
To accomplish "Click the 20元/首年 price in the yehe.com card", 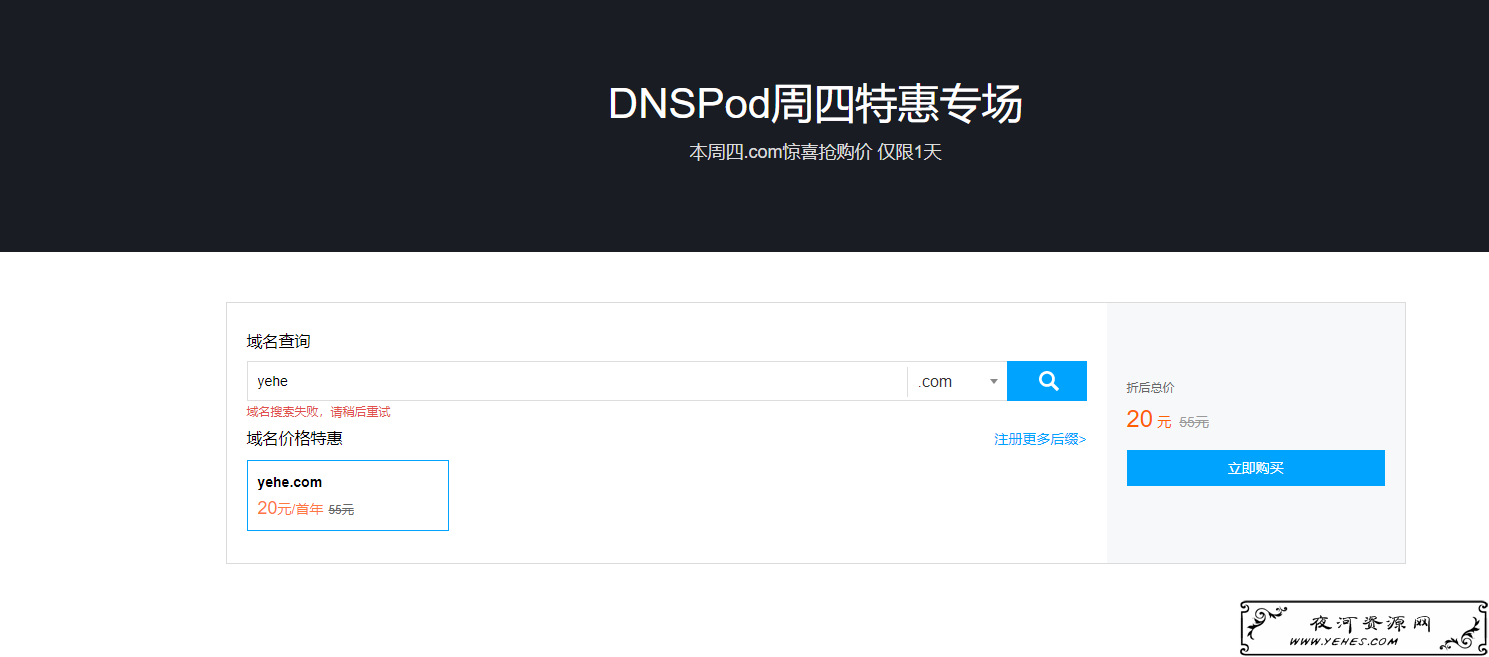I will [x=290, y=508].
